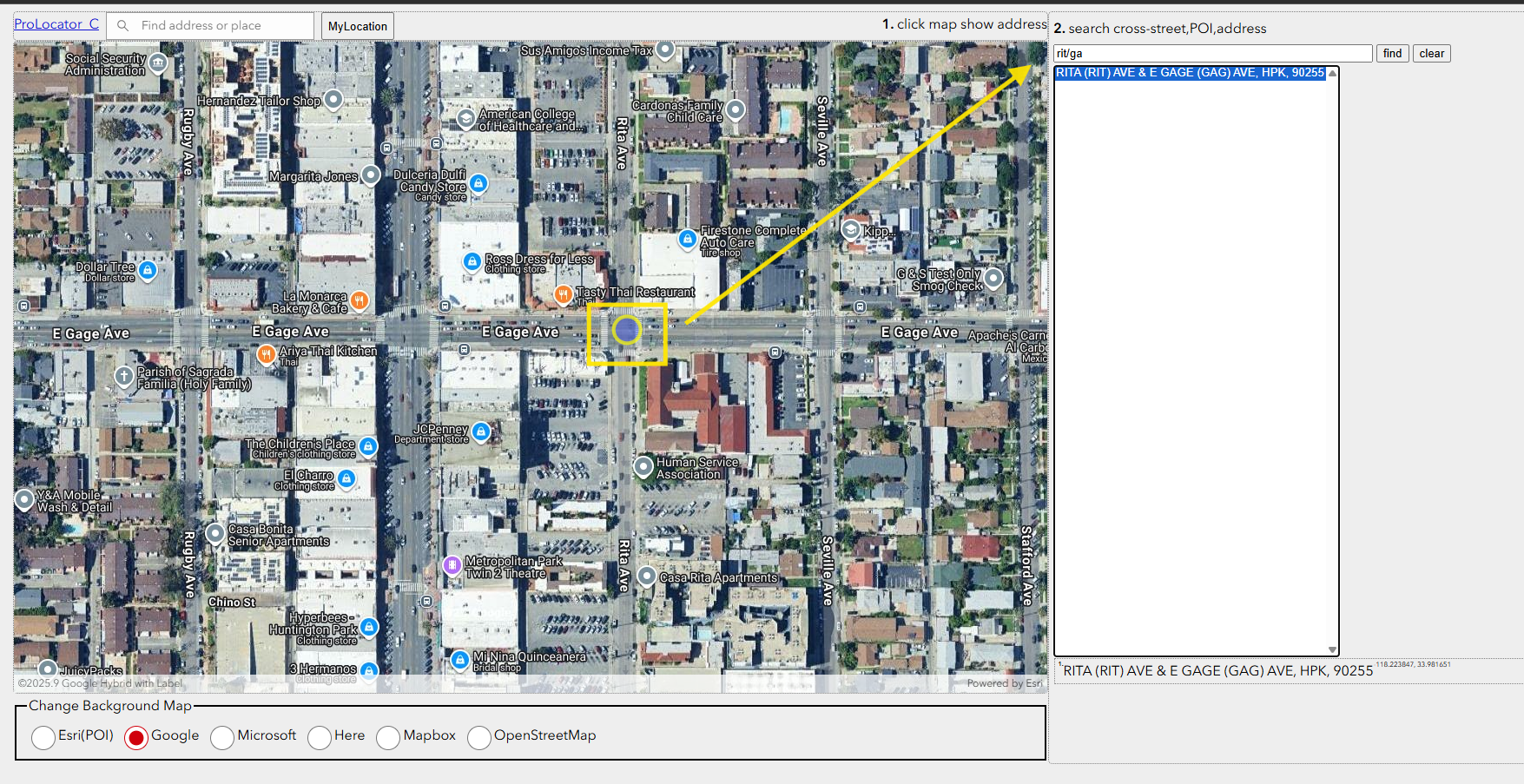Image resolution: width=1524 pixels, height=784 pixels.
Task: Click the Dollar Tree store map pin
Action: click(x=148, y=270)
